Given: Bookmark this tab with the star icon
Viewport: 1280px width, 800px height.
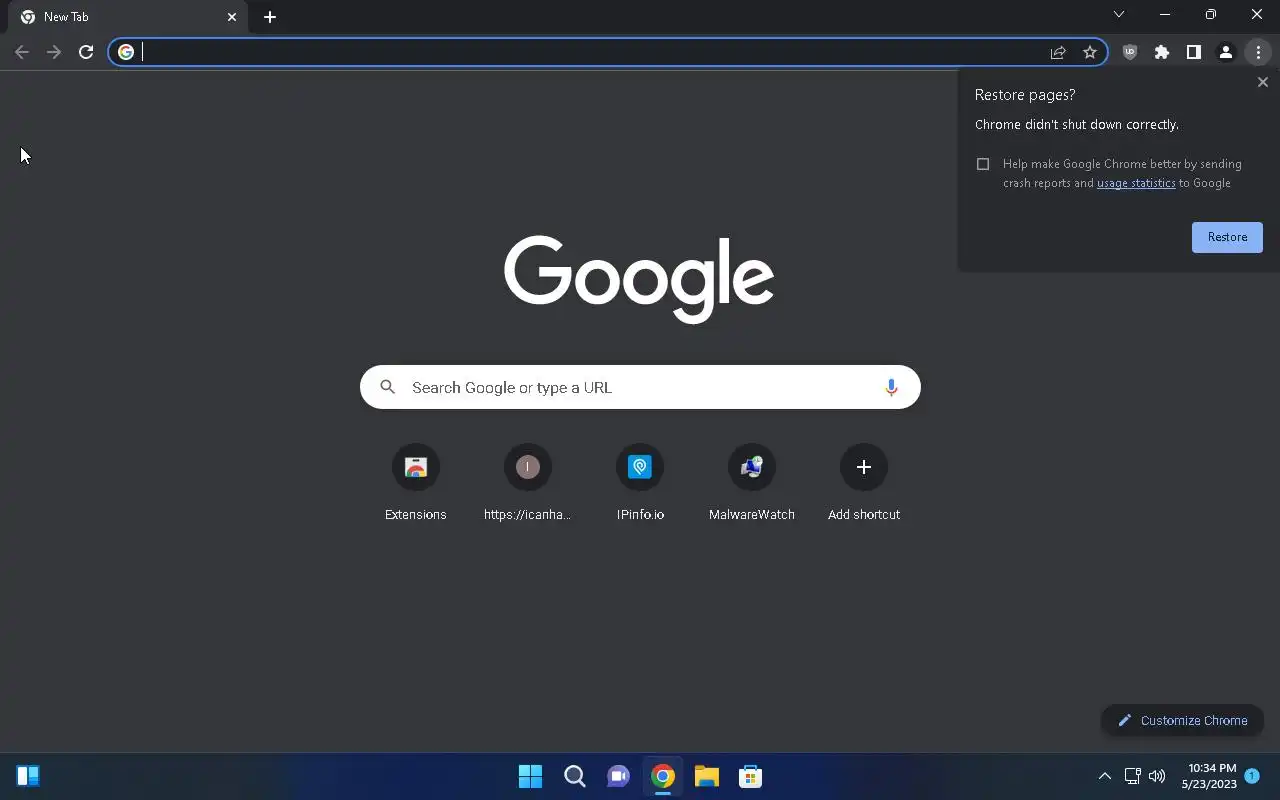Looking at the screenshot, I should (1090, 52).
